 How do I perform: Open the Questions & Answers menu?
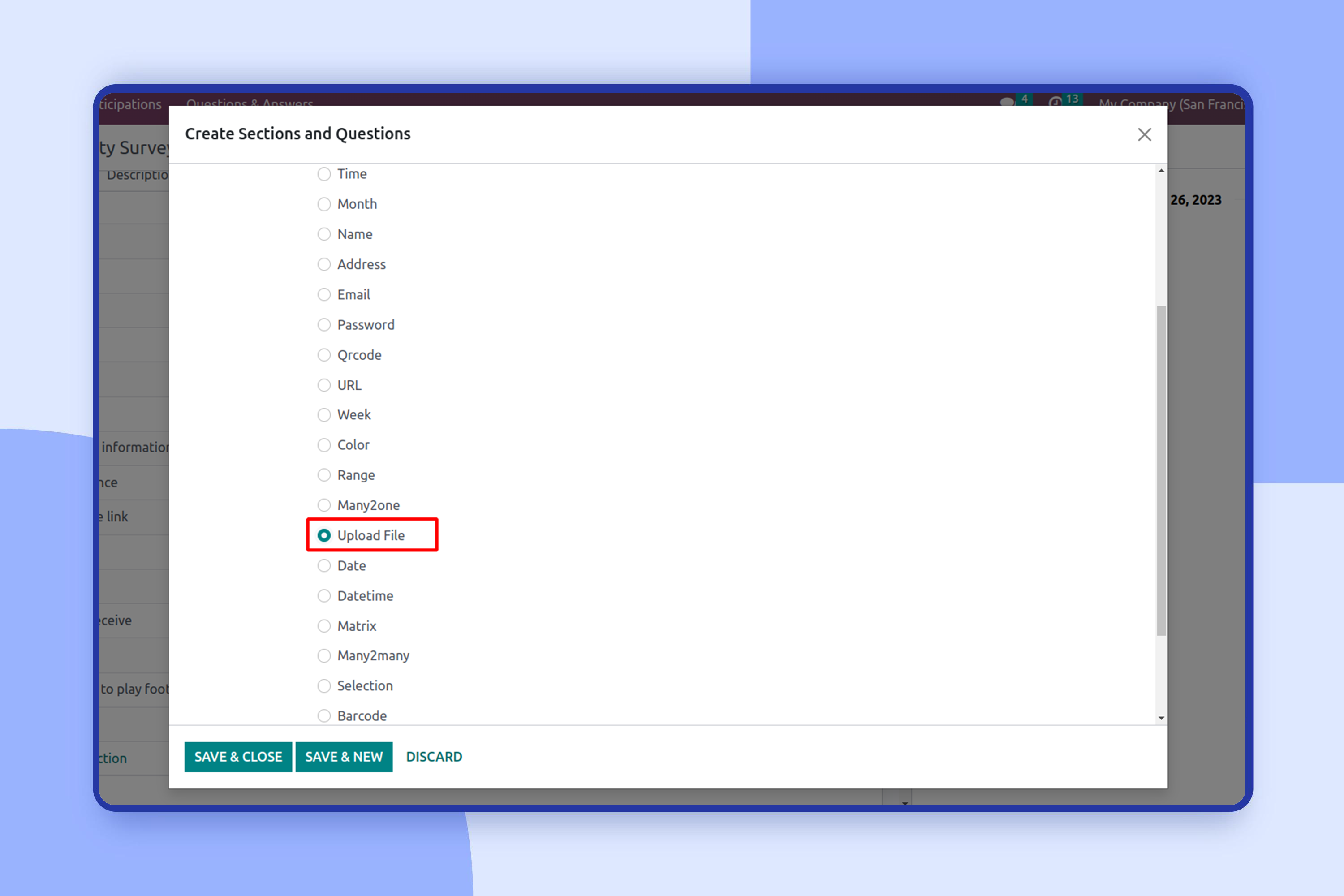[x=249, y=103]
